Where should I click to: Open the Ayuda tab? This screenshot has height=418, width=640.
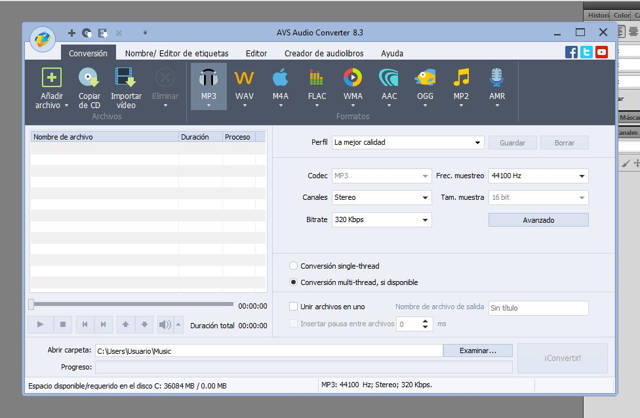pos(392,53)
